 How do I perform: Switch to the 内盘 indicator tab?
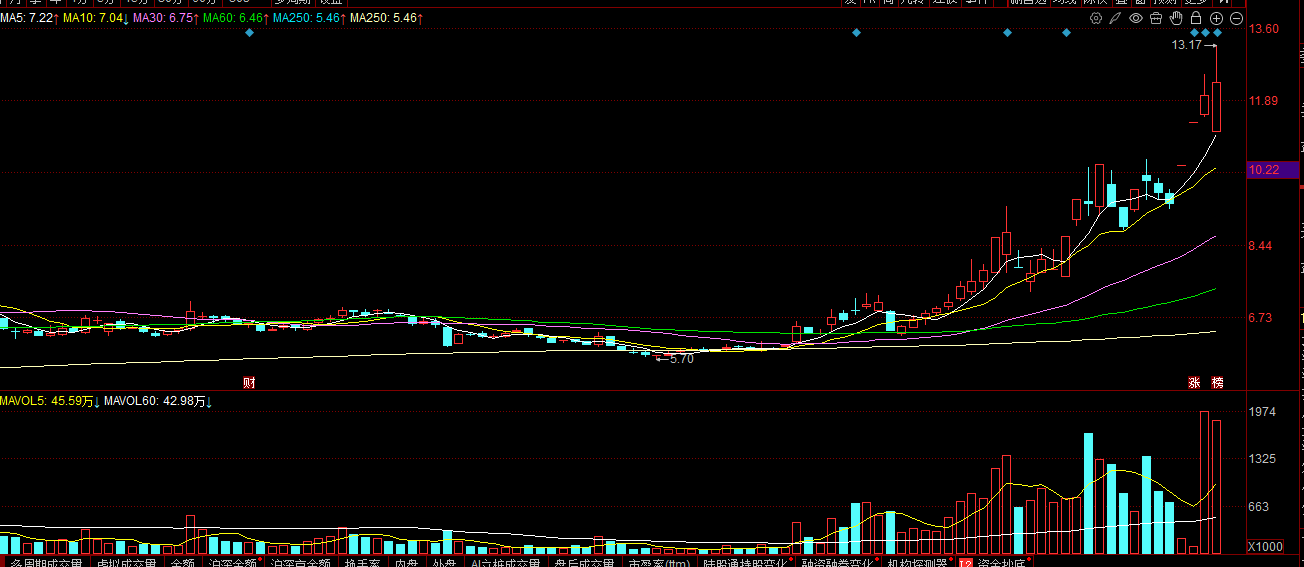(x=405, y=562)
